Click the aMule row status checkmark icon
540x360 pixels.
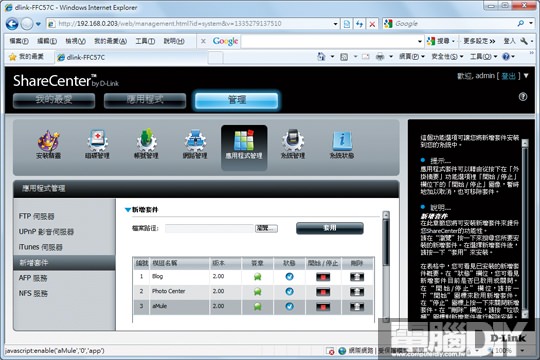290,306
